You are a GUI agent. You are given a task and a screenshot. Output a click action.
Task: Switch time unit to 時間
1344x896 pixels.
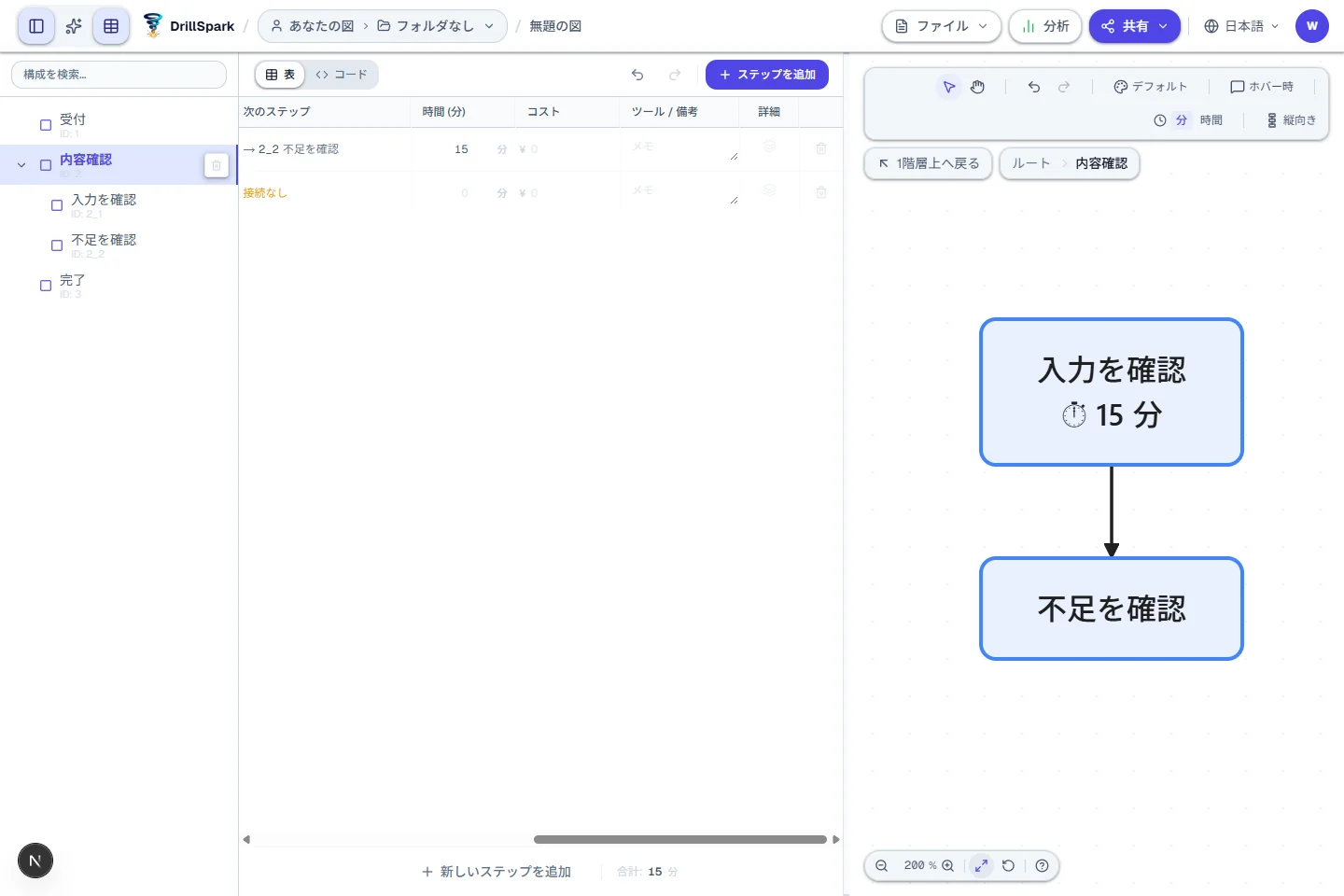1211,120
